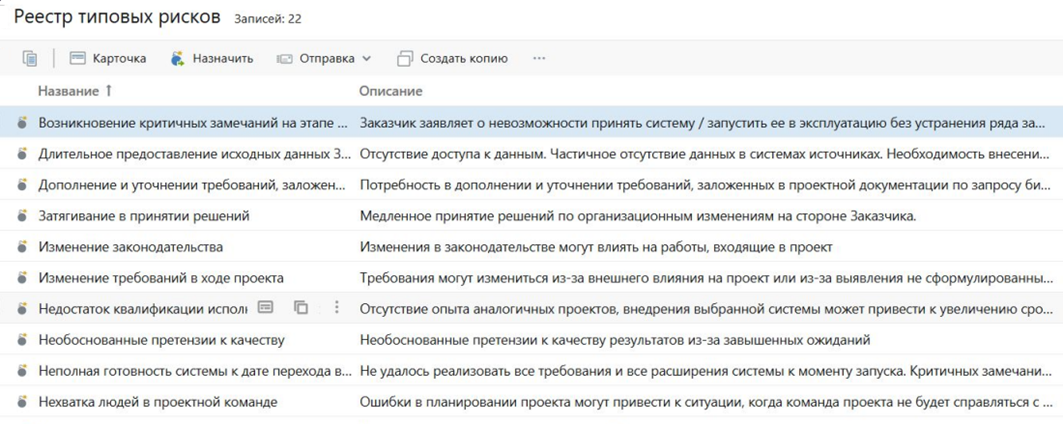1063x424 pixels.
Task: Open card icon in Недостаток квалификации row
Action: click(265, 308)
